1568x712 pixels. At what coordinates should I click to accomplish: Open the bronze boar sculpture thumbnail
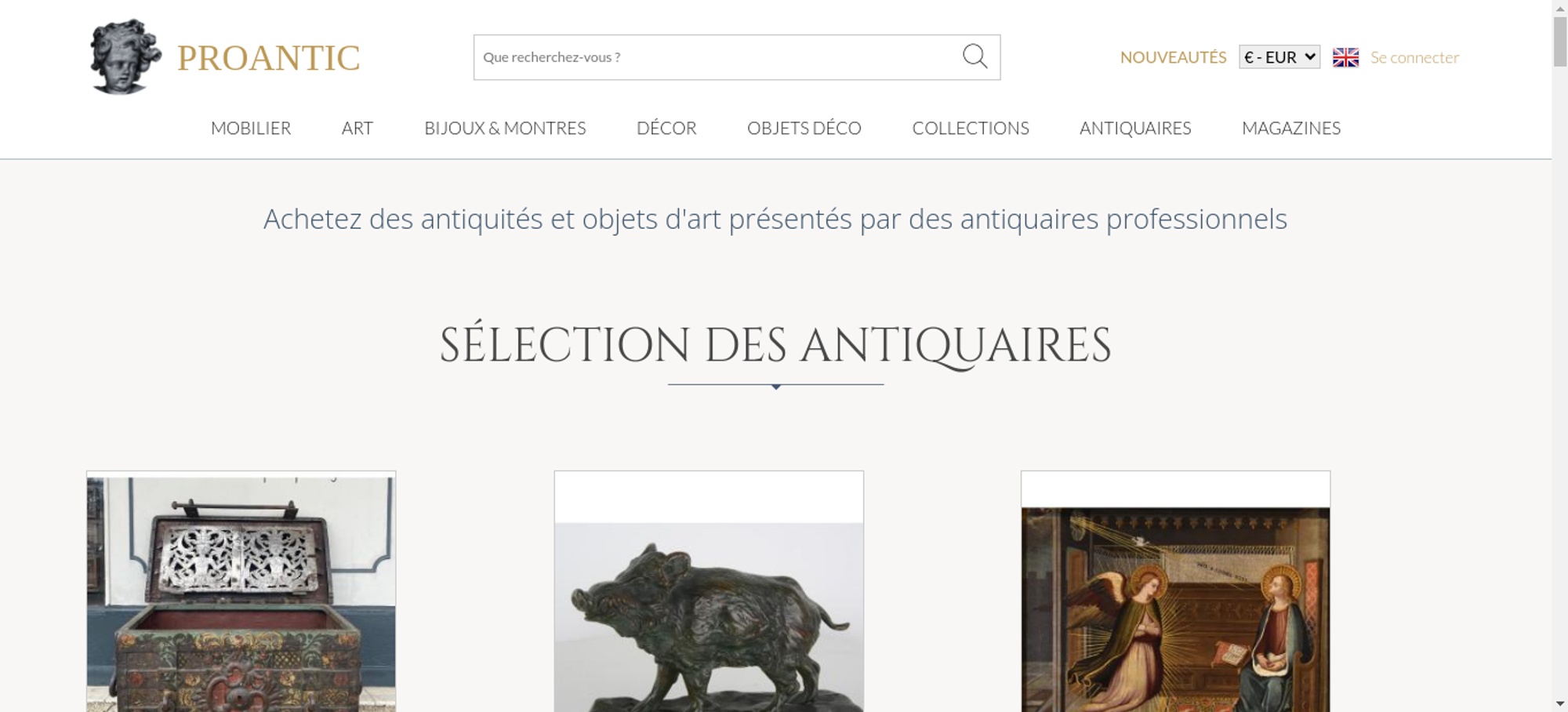[709, 592]
